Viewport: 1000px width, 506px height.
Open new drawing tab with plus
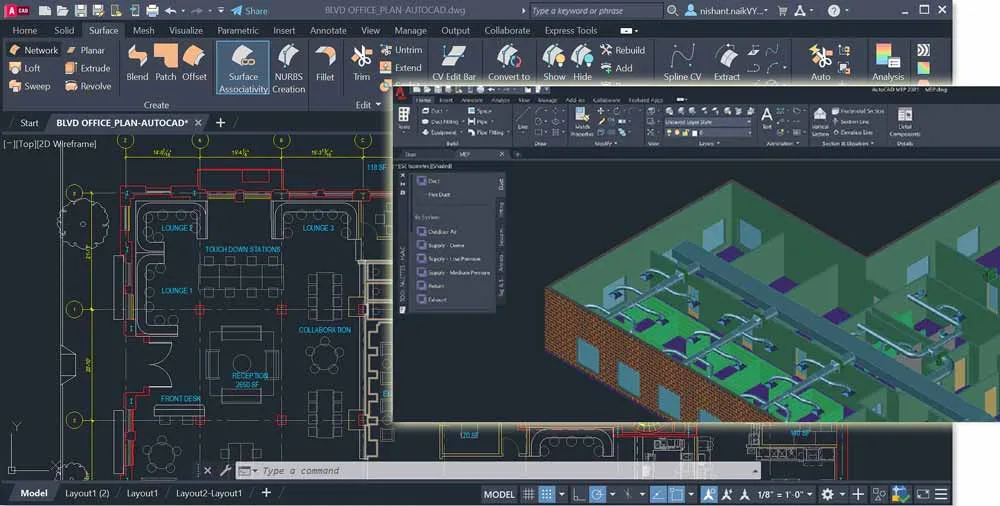pos(220,122)
